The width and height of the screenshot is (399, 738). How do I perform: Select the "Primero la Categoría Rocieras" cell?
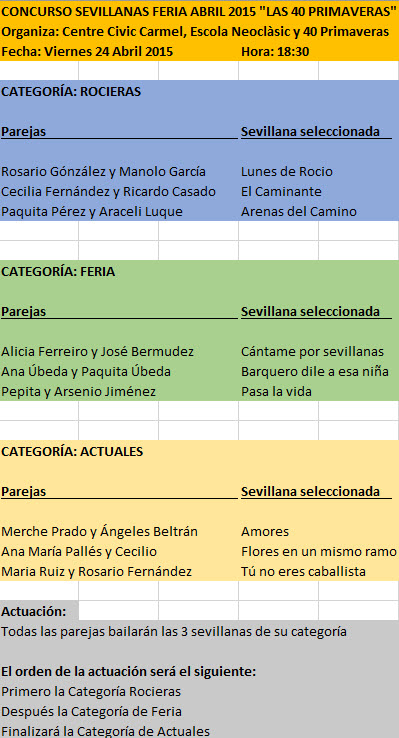[x=91, y=692]
